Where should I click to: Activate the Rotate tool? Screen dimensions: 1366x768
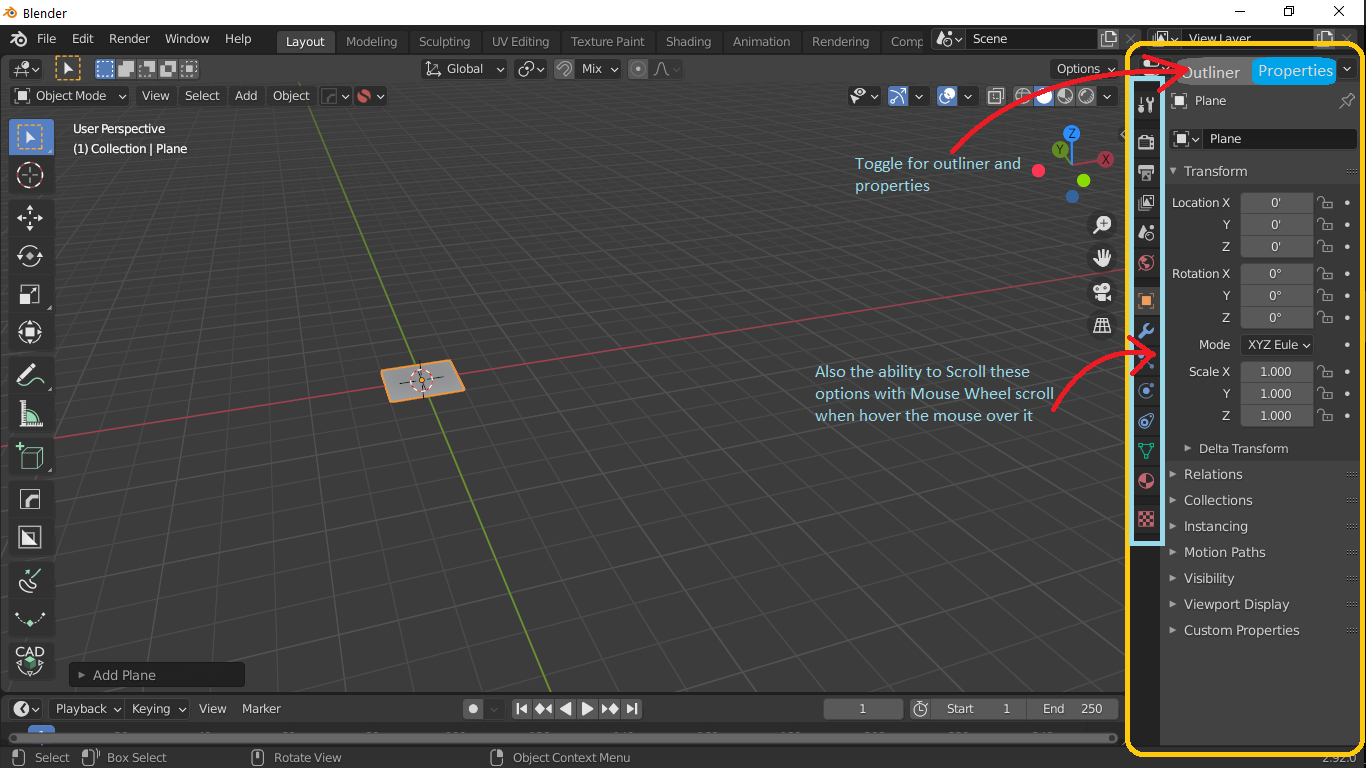point(31,256)
